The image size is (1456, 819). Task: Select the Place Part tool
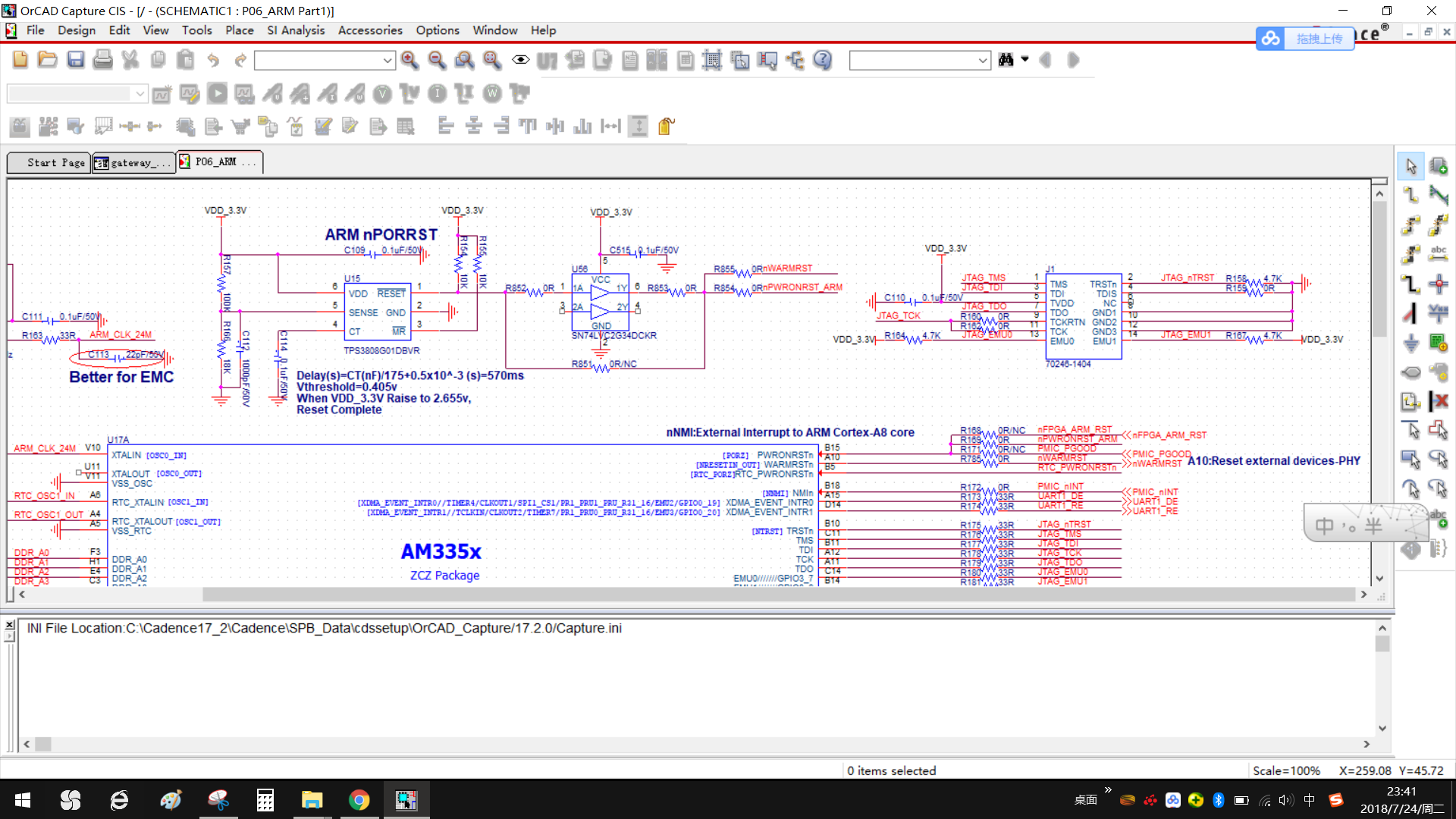(1439, 166)
